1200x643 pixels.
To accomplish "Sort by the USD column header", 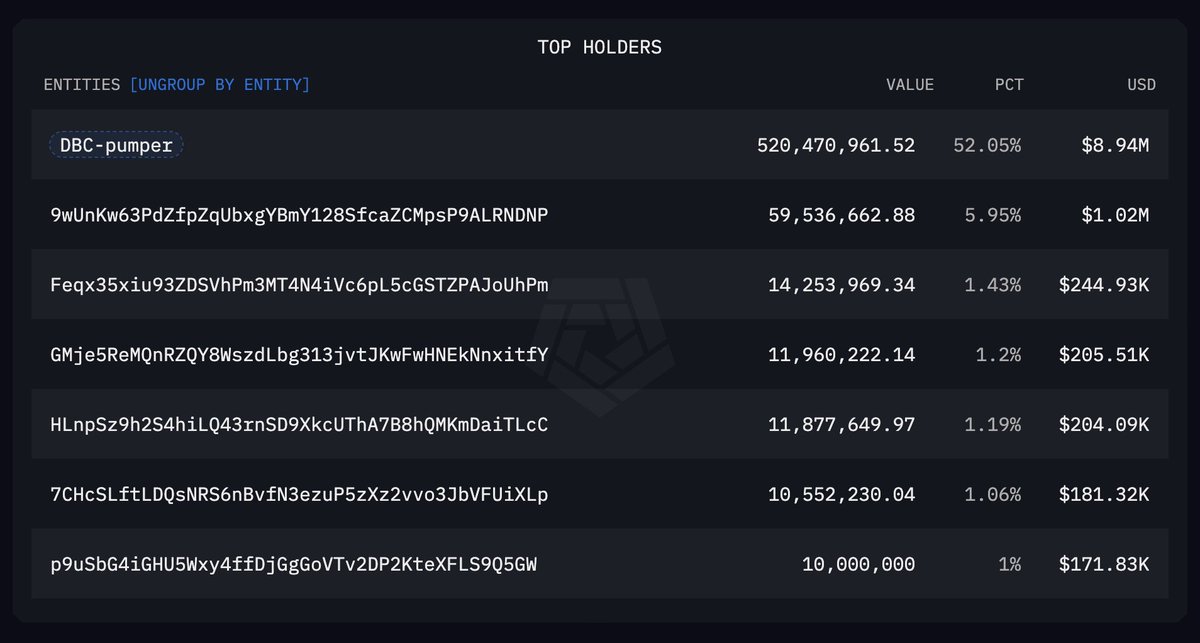I will click(x=1141, y=85).
